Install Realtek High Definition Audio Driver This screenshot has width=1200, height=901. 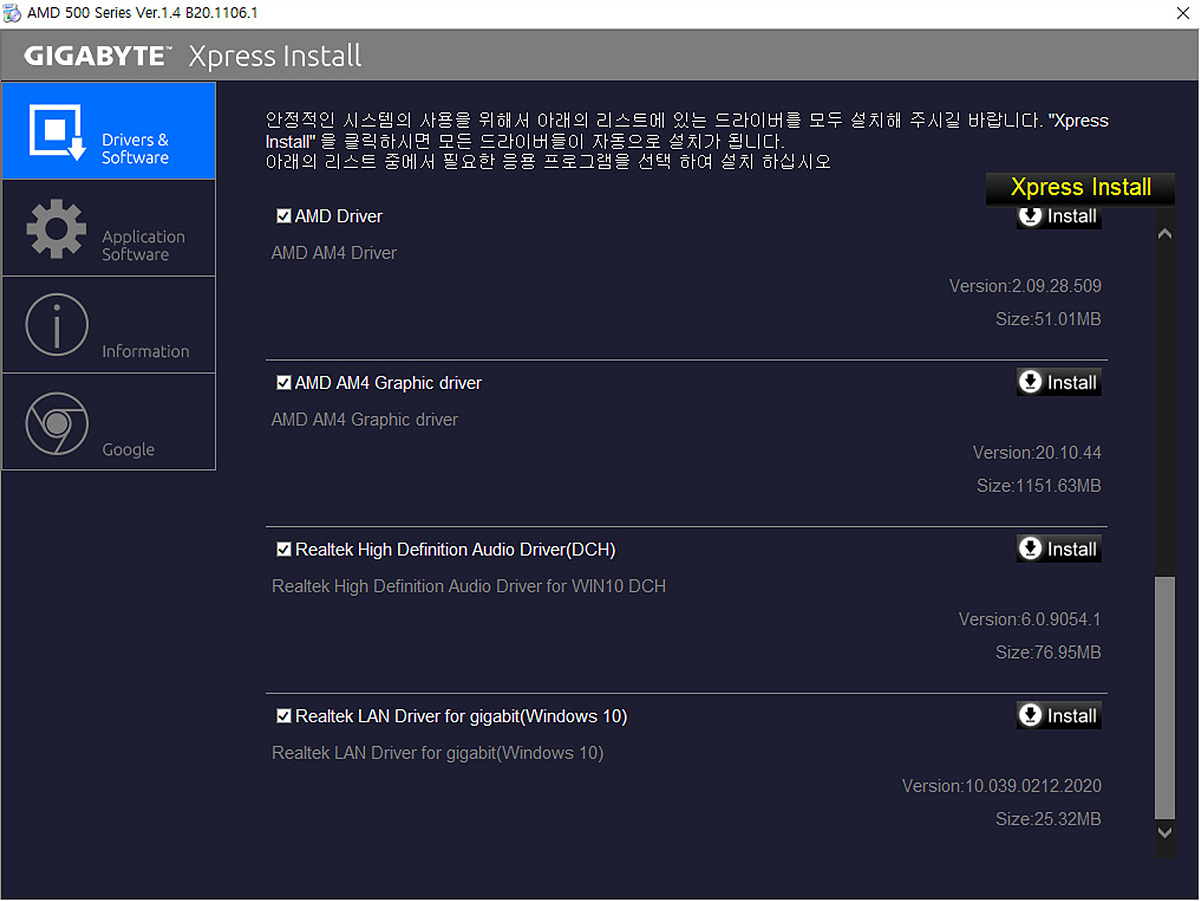coord(1059,549)
